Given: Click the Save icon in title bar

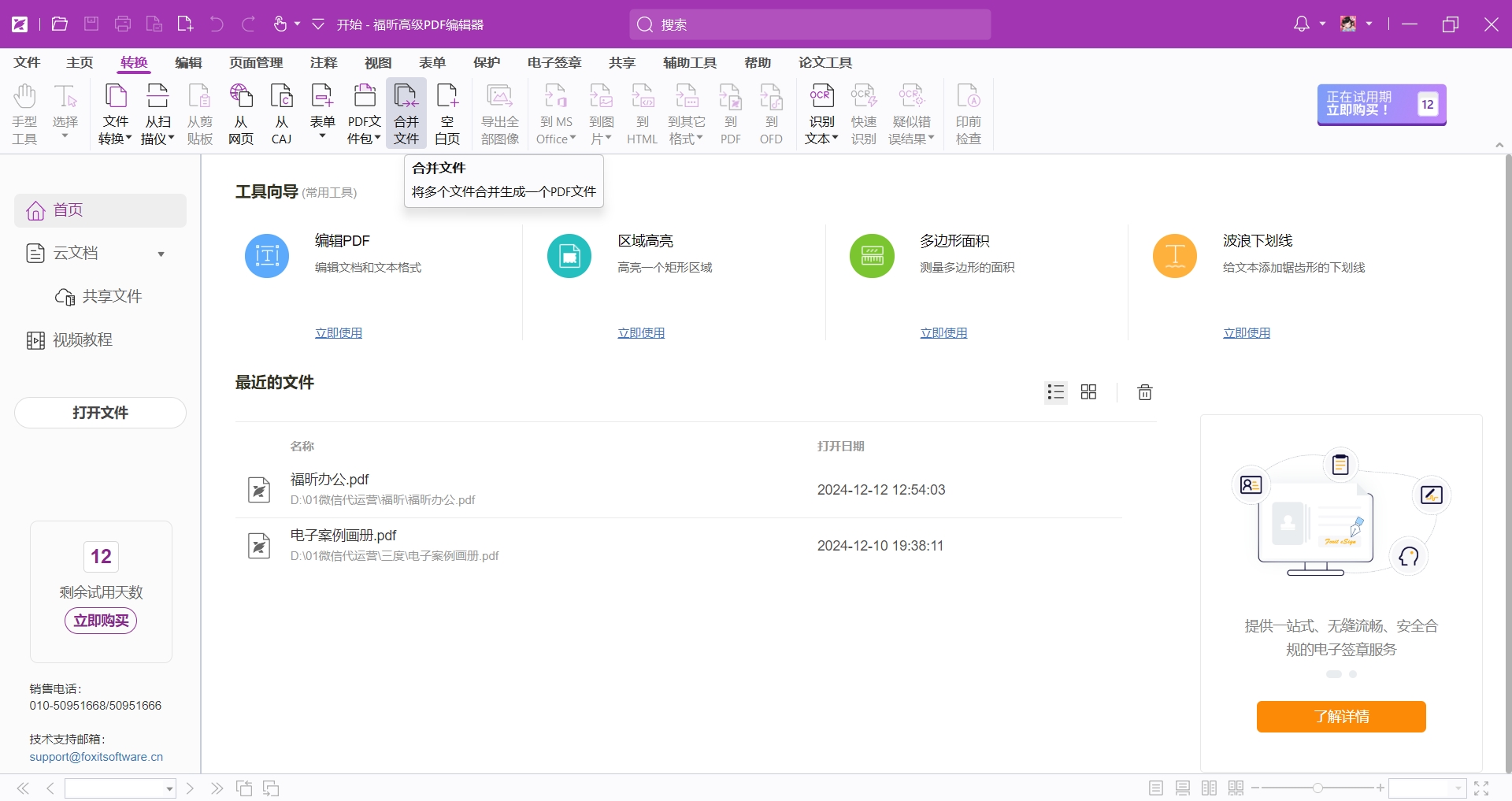Looking at the screenshot, I should tap(91, 24).
